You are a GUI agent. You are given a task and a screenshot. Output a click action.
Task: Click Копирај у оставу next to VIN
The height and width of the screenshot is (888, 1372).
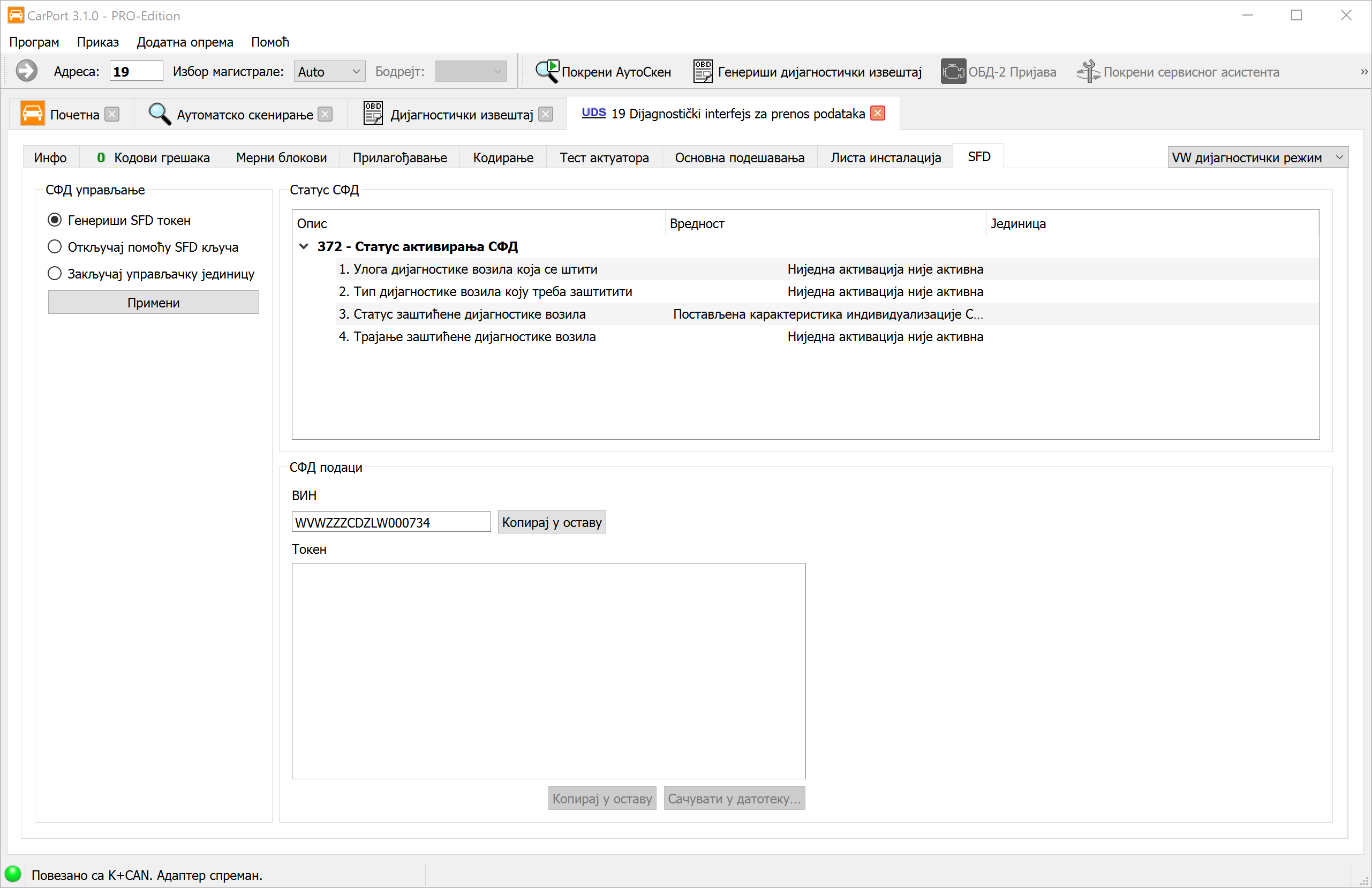(x=551, y=522)
